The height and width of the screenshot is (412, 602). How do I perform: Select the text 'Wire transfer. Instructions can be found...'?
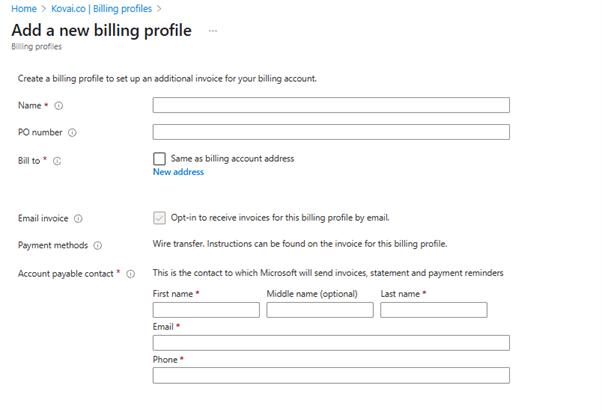[300, 244]
